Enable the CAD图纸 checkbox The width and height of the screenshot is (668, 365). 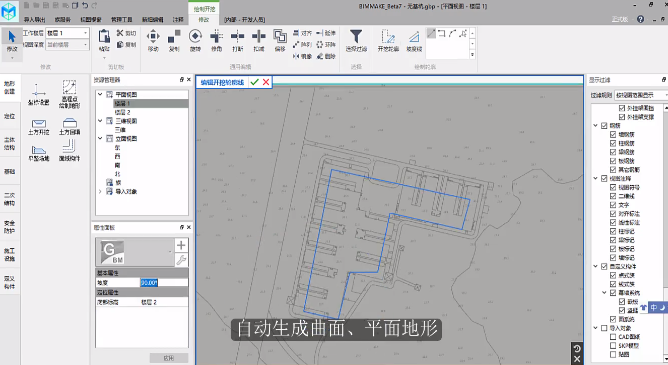click(613, 337)
